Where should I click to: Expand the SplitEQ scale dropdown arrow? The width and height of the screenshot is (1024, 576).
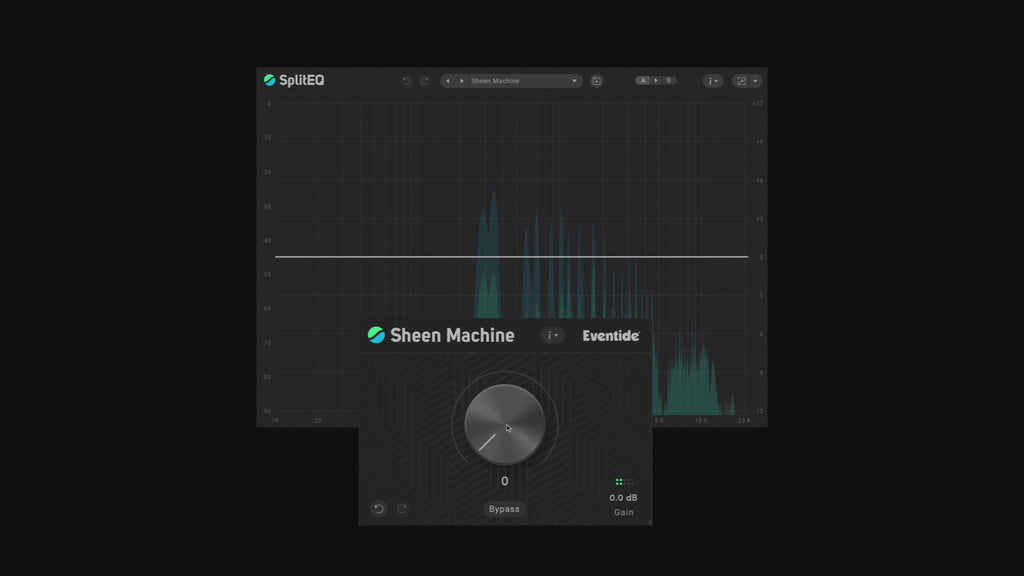[756, 81]
